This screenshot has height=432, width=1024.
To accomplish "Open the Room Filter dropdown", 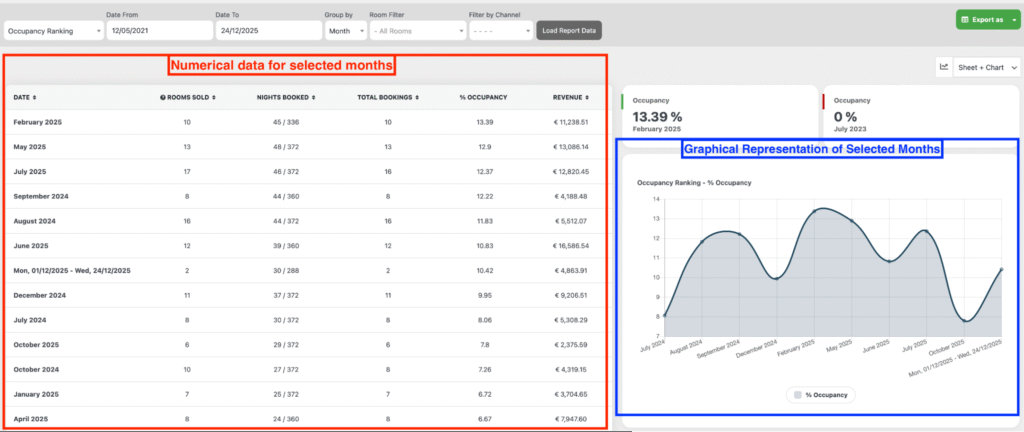I will 417,31.
